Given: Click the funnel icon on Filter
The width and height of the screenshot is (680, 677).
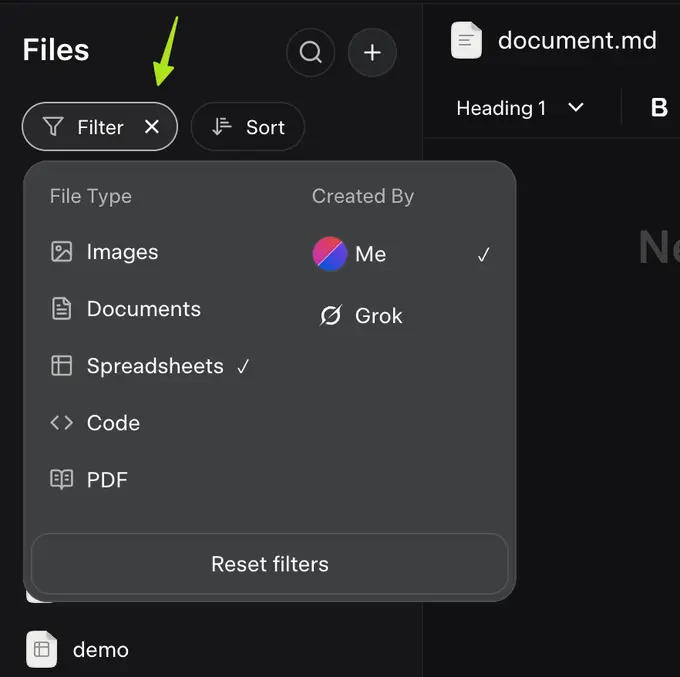Looking at the screenshot, I should (53, 127).
